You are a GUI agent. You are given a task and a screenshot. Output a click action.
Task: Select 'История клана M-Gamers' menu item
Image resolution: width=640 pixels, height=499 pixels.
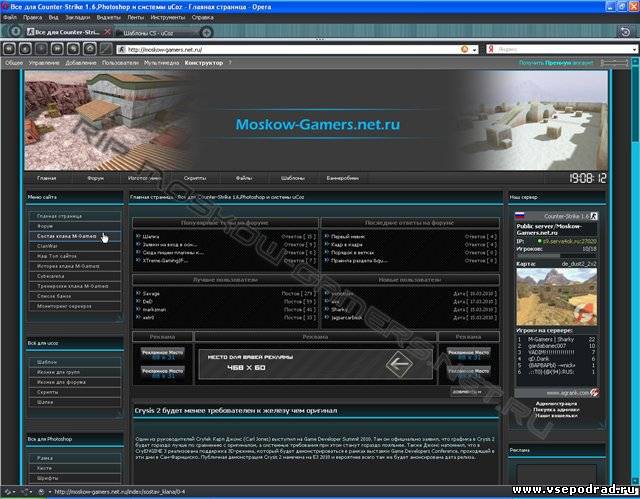75,266
